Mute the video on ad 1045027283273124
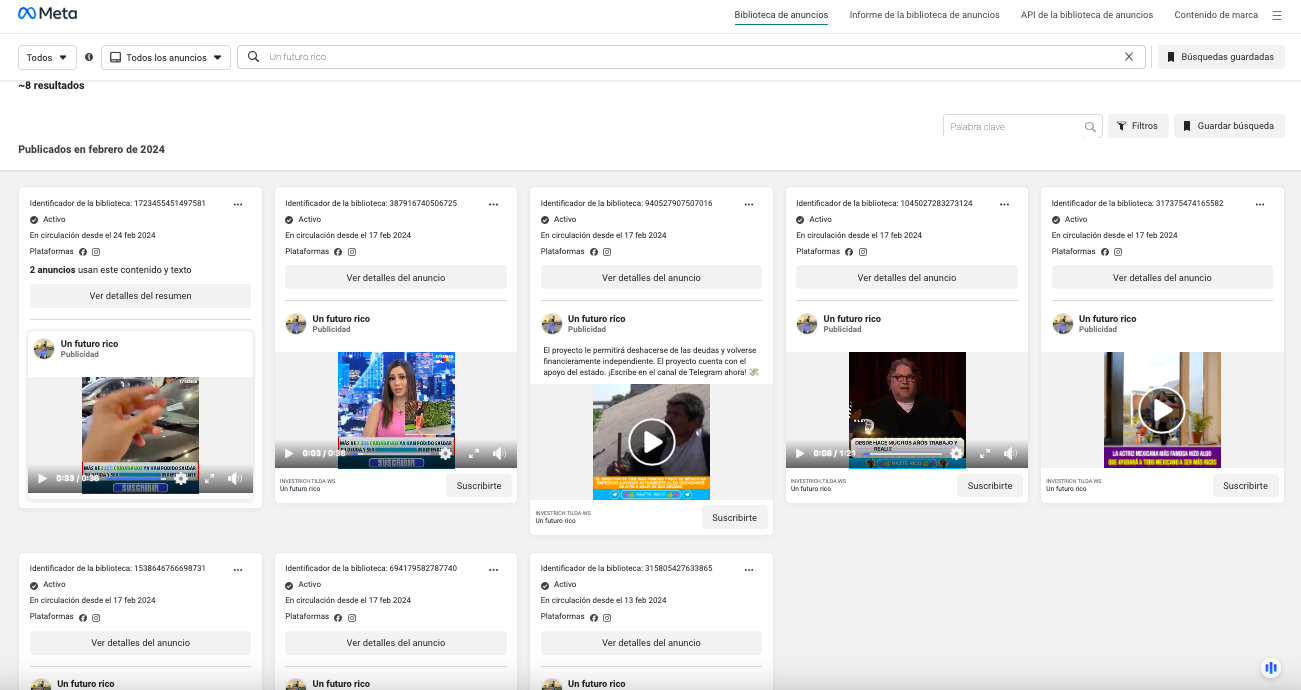This screenshot has width=1301, height=690. [x=1011, y=454]
